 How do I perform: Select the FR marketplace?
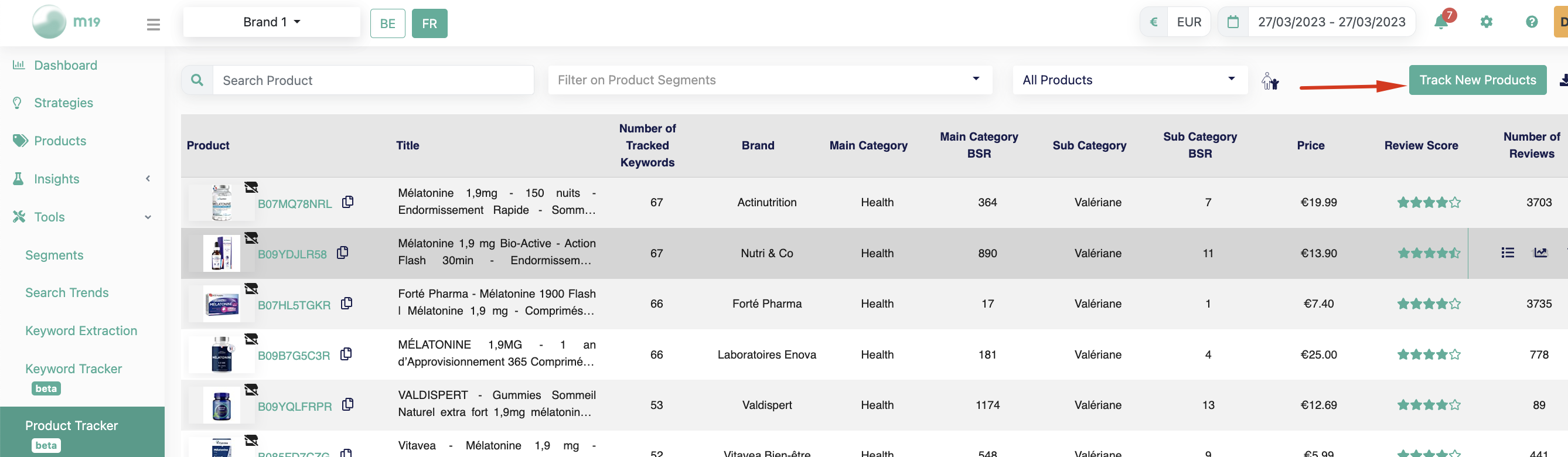(x=430, y=24)
